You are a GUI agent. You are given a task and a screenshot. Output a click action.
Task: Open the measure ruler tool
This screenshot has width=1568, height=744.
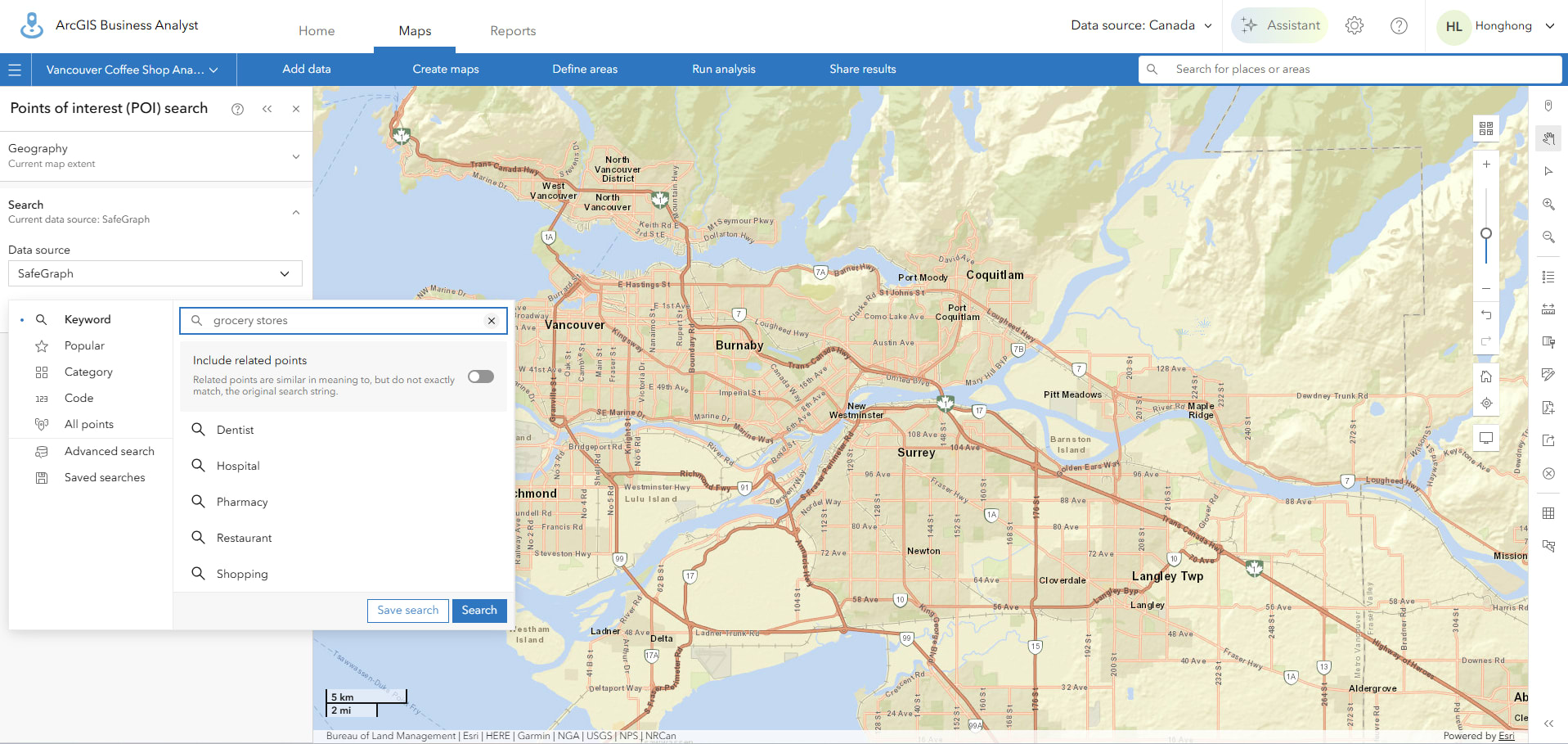(1548, 309)
